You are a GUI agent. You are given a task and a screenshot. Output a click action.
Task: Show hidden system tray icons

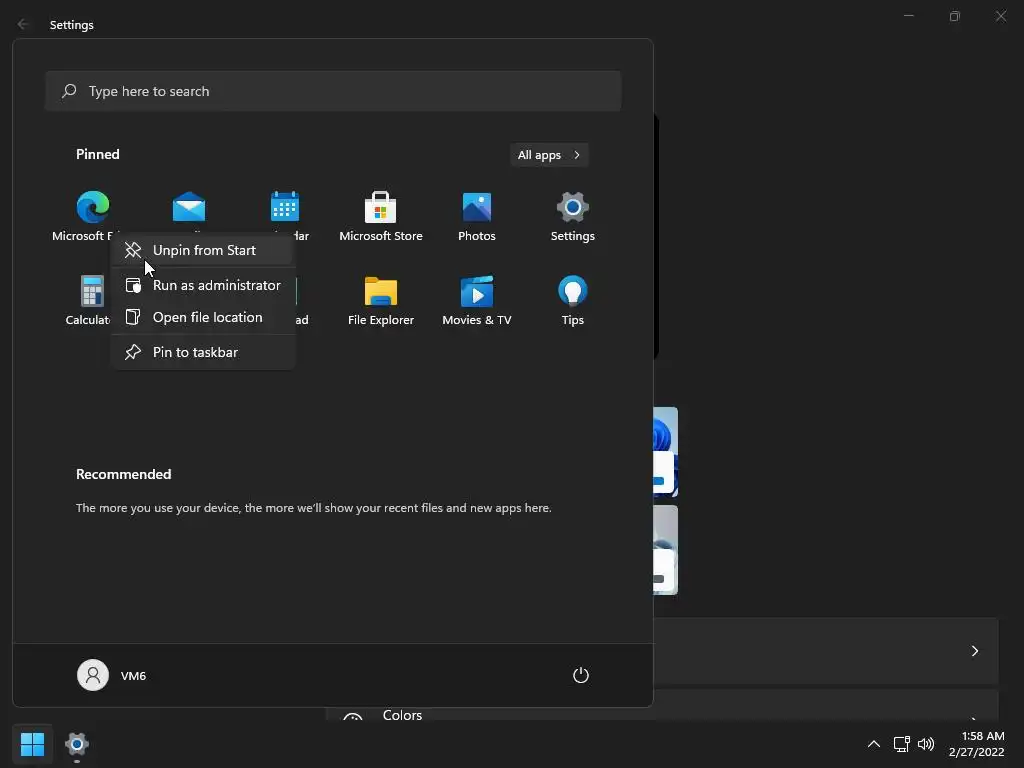tap(874, 744)
